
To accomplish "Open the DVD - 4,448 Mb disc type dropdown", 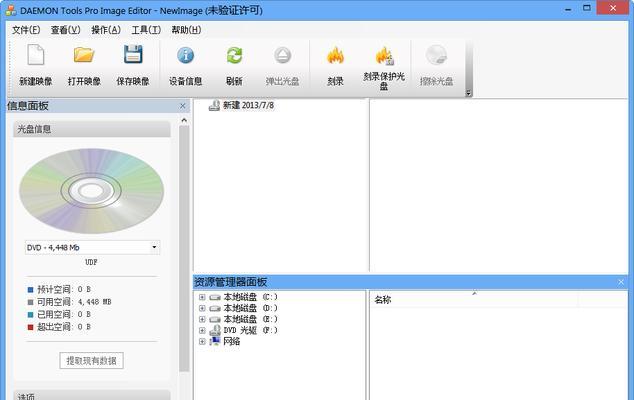I will pos(154,247).
